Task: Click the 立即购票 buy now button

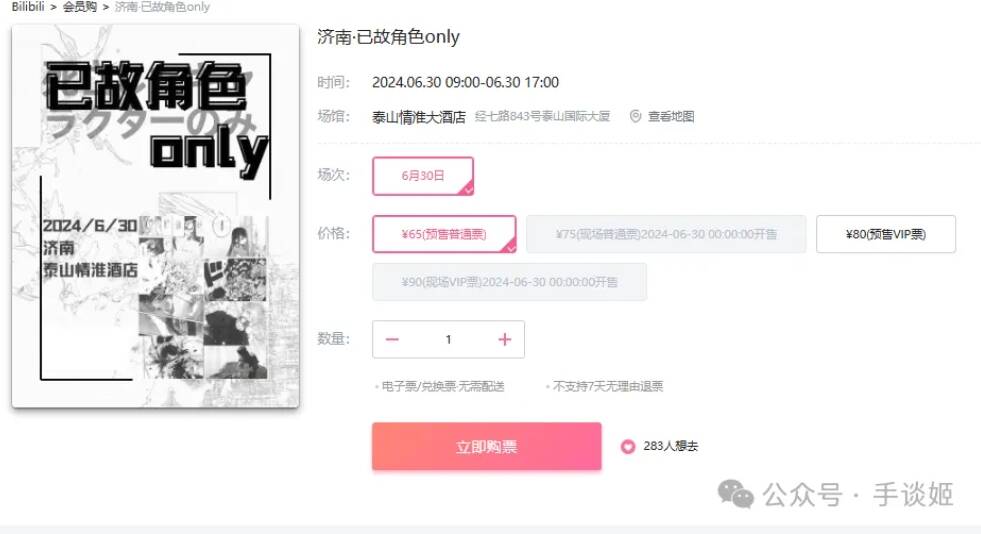Action: tap(487, 446)
